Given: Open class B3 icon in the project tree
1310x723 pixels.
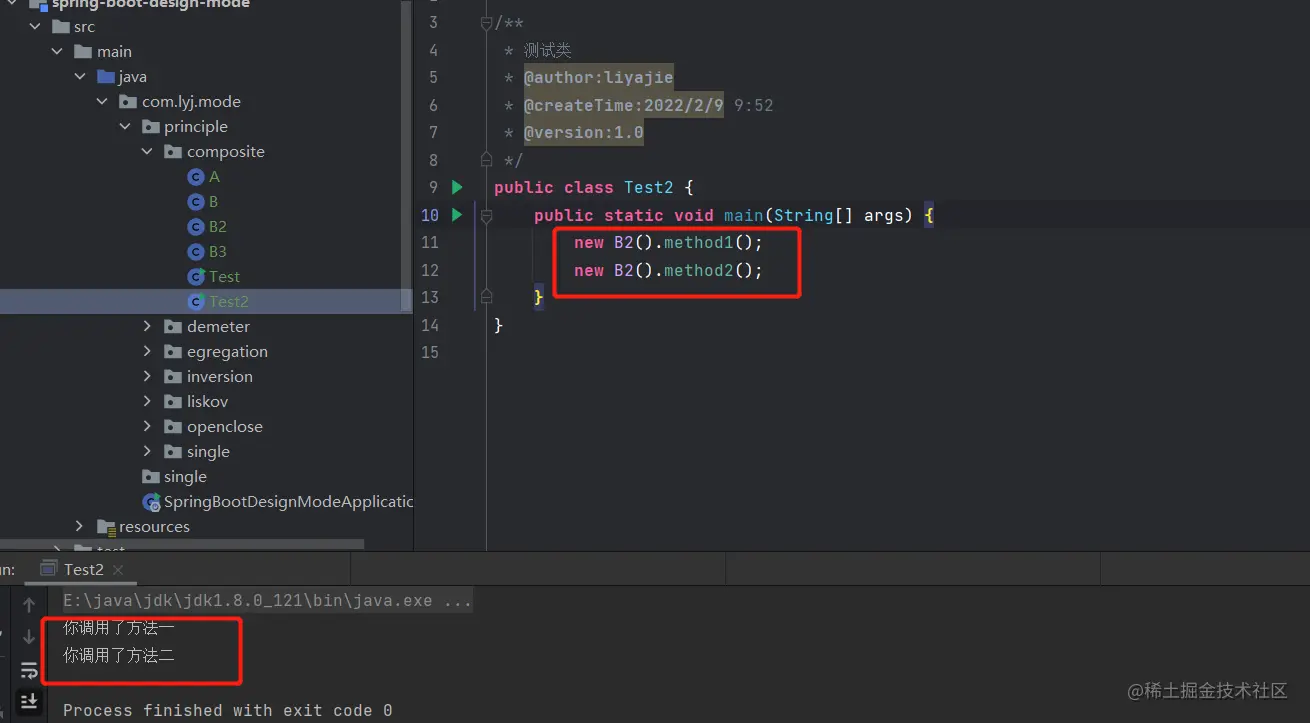Looking at the screenshot, I should 196,252.
